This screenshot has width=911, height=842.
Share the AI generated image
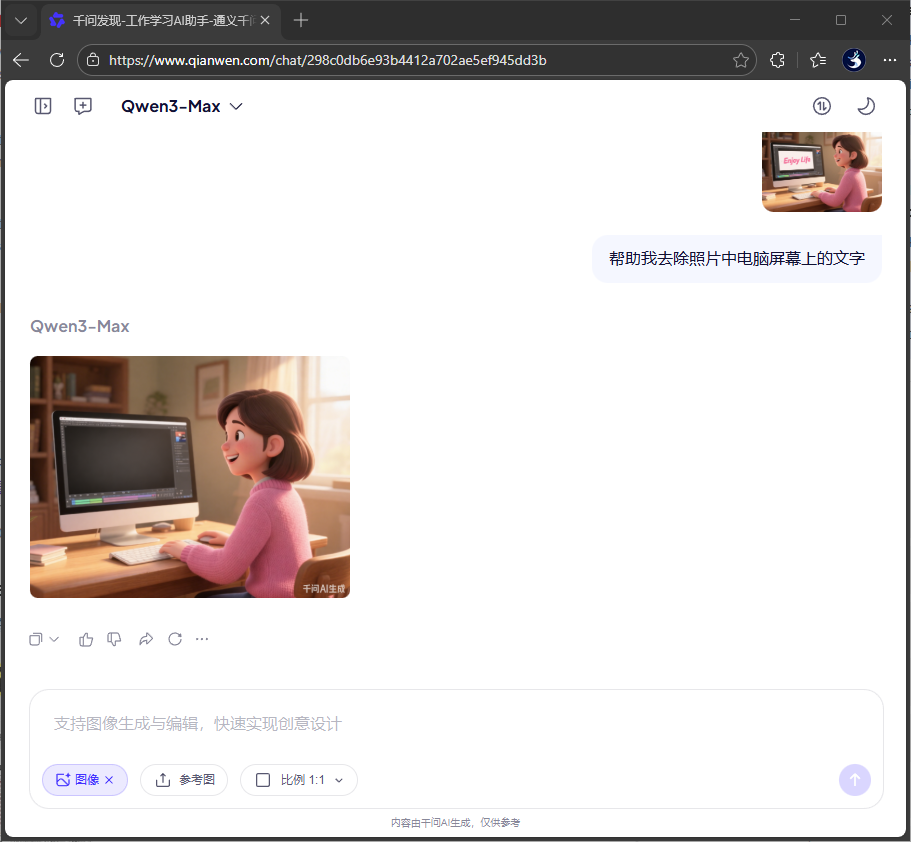(146, 639)
